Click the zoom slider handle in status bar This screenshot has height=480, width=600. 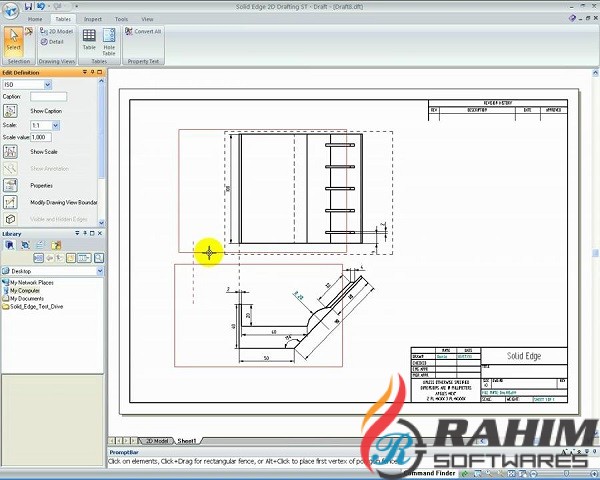(x=566, y=474)
